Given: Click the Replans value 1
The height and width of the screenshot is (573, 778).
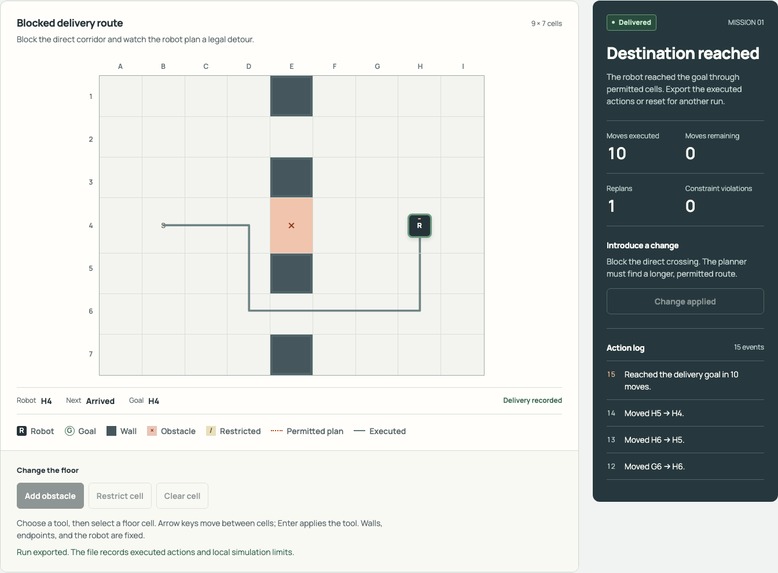Looking at the screenshot, I should pyautogui.click(x=611, y=206).
